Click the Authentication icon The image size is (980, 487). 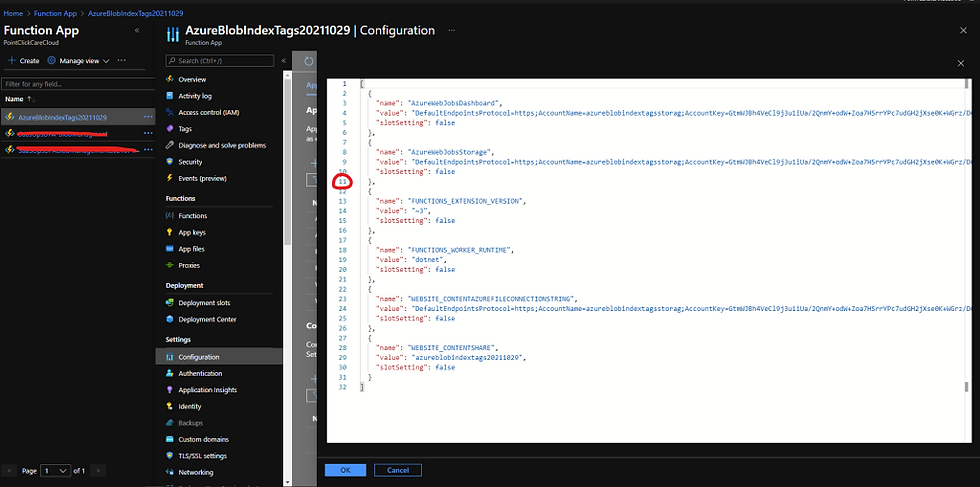(x=169, y=373)
